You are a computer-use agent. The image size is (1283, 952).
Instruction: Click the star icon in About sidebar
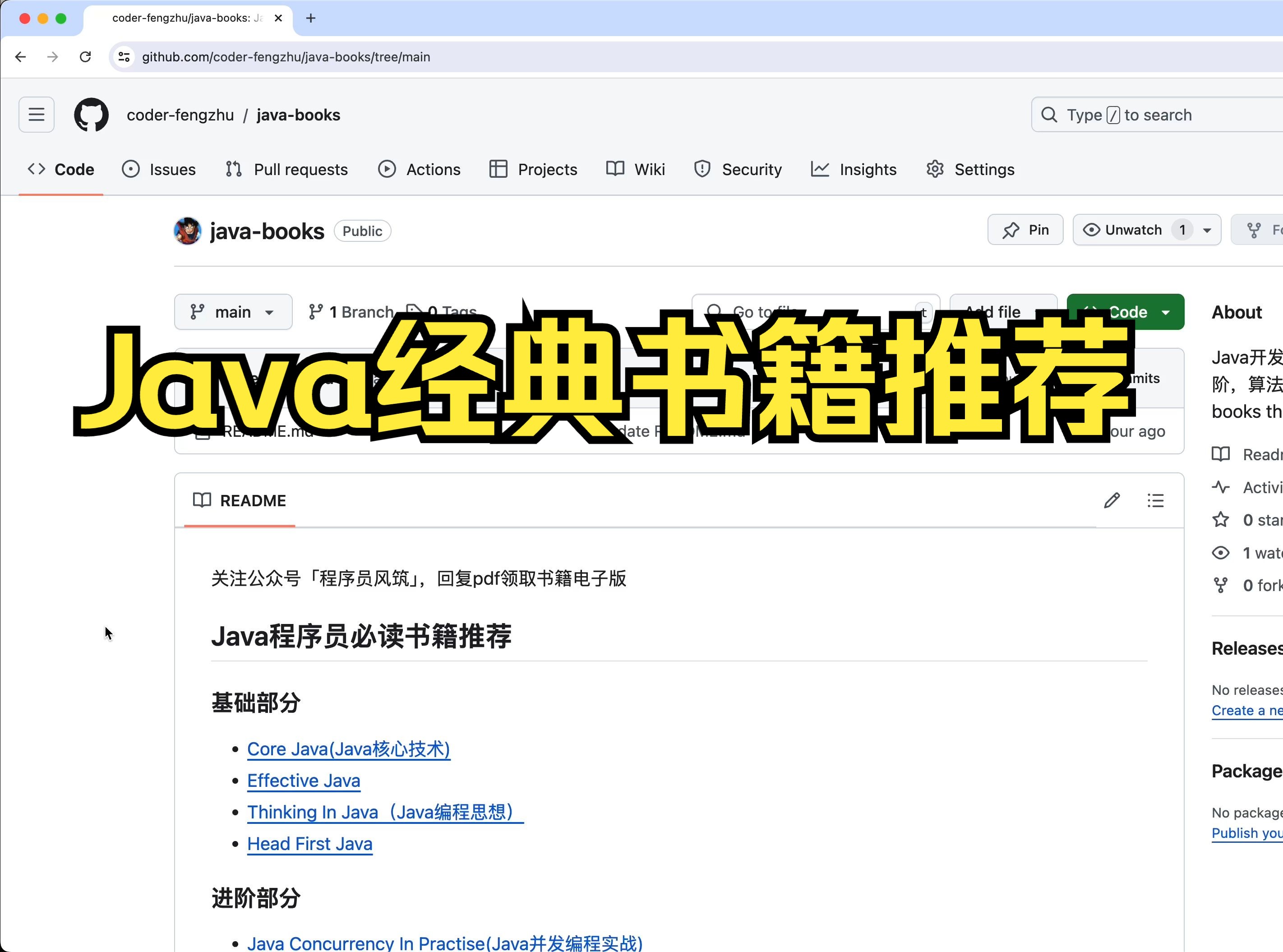click(1220, 520)
